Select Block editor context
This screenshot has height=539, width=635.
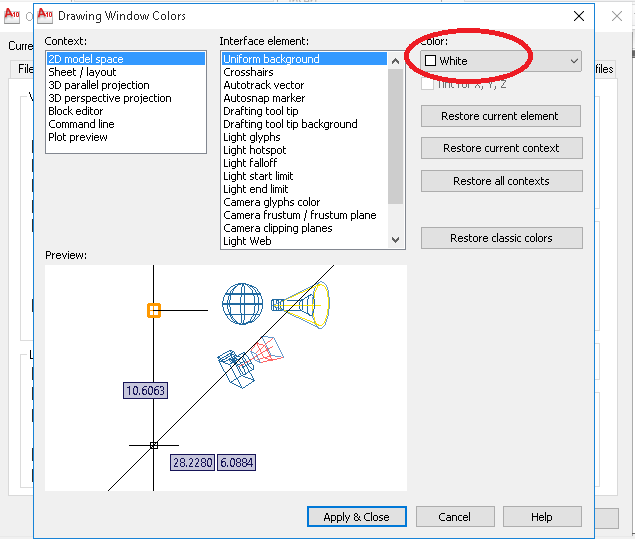(x=126, y=111)
